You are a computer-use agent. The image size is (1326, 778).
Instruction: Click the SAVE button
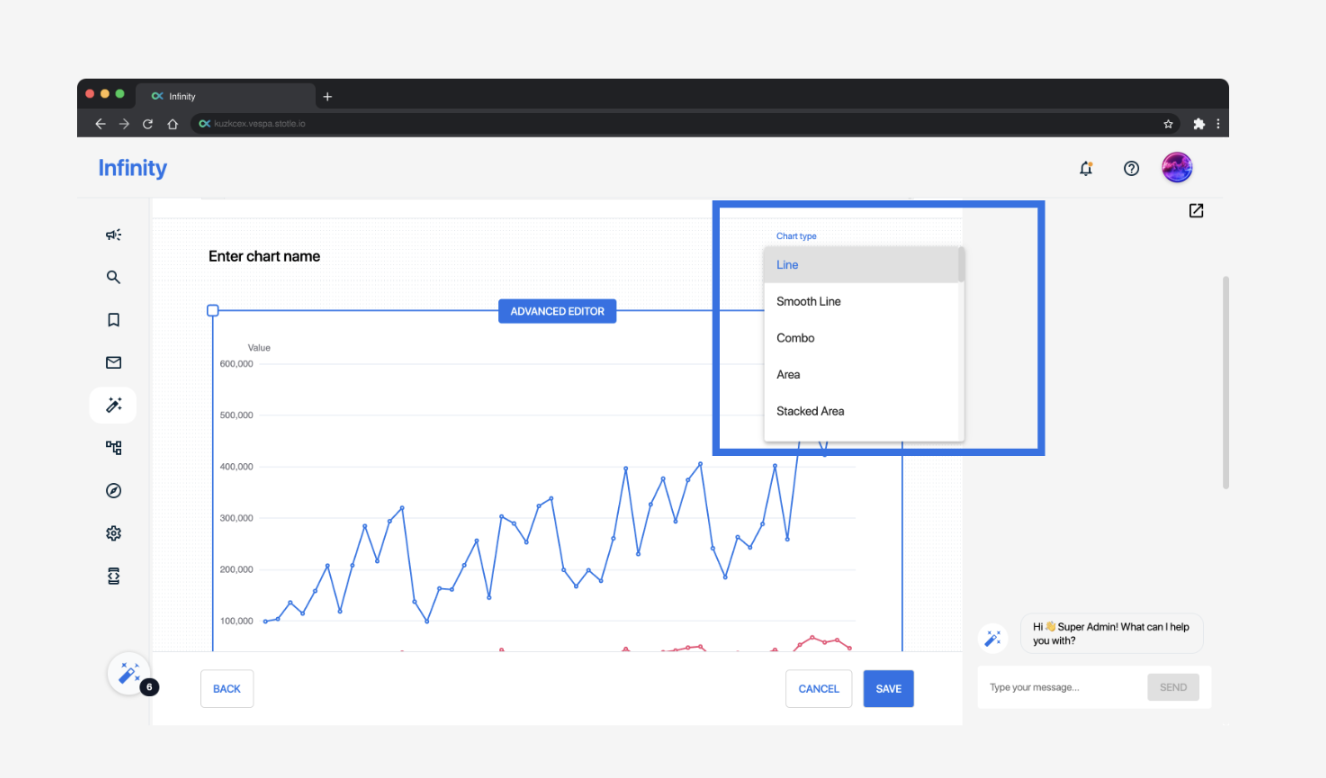pos(888,689)
